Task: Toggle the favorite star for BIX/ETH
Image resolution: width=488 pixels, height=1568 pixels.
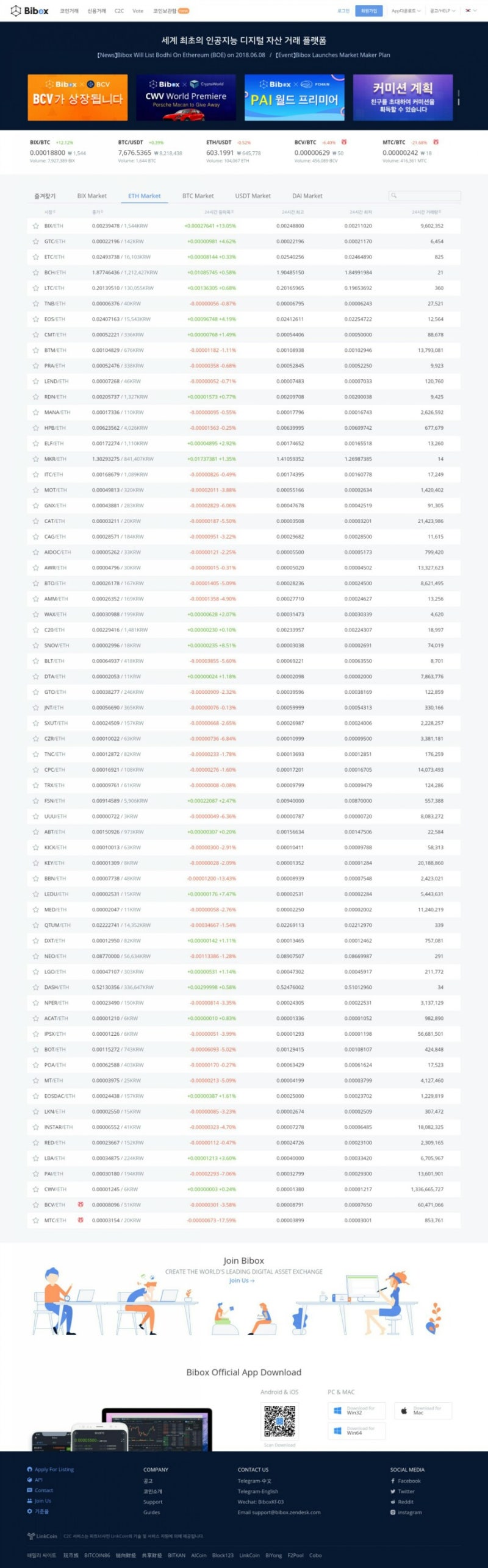Action: [35, 226]
